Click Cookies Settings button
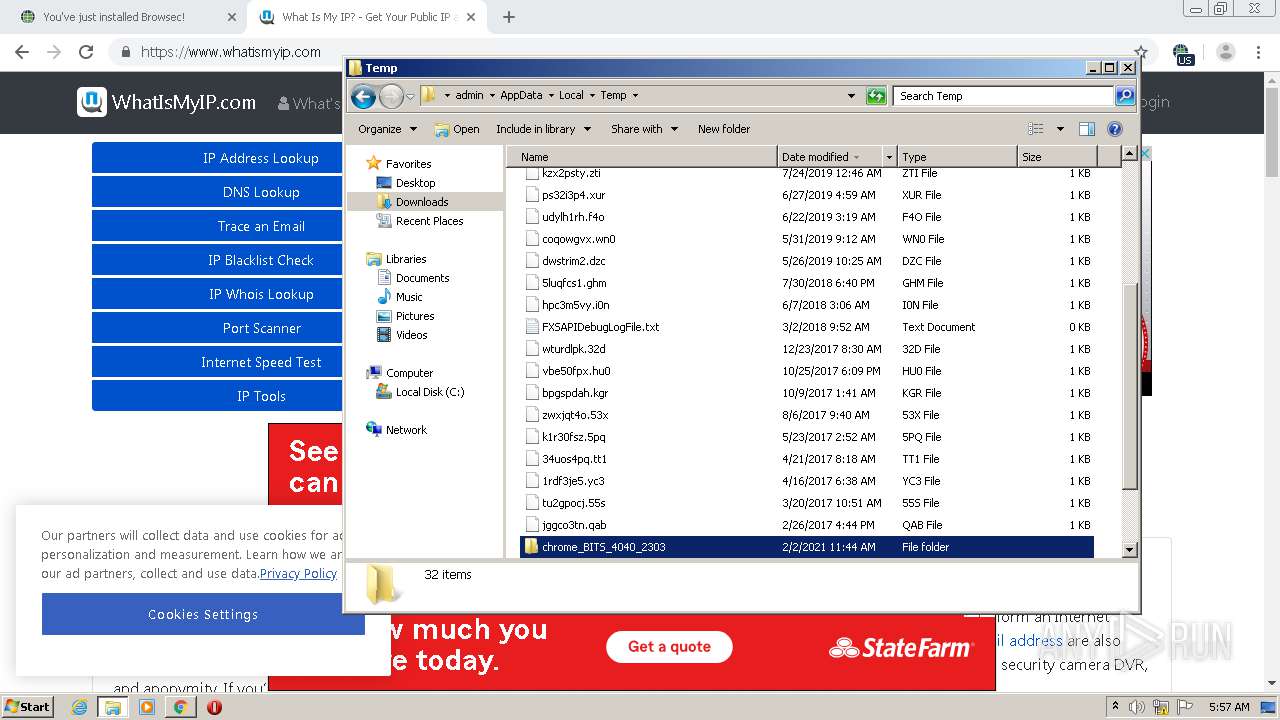Image resolution: width=1280 pixels, height=720 pixels. (203, 614)
